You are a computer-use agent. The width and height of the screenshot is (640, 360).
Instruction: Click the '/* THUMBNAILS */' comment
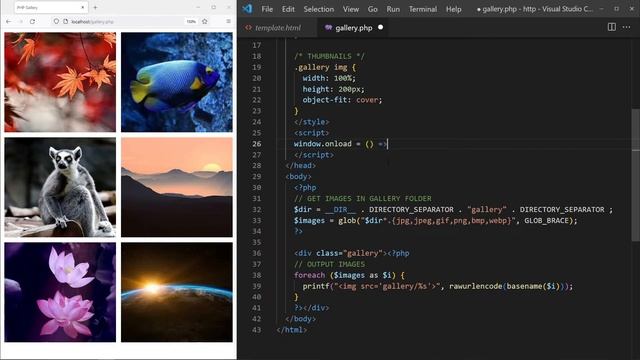coord(329,56)
